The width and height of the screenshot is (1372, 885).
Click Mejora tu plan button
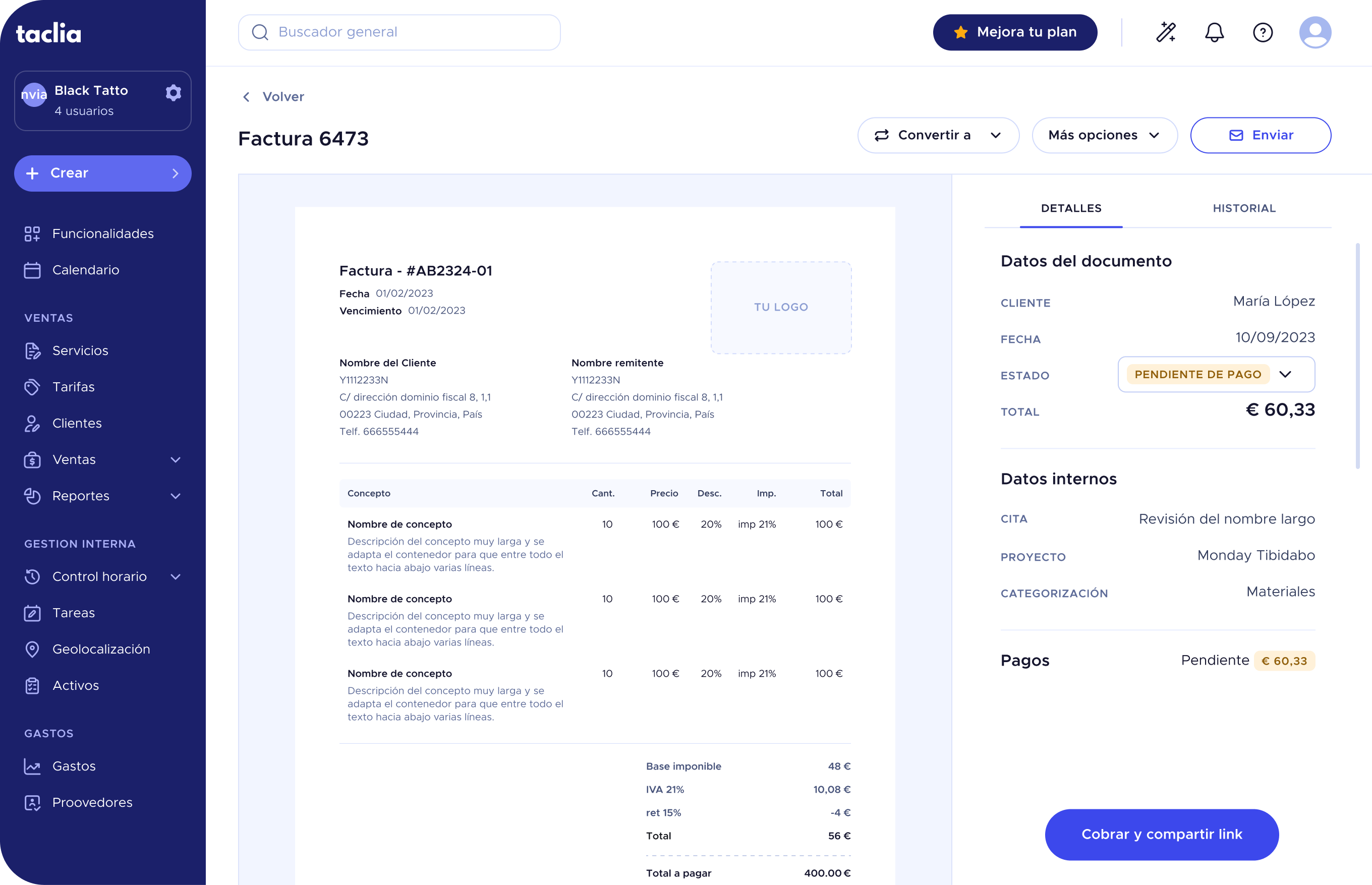pos(1014,32)
